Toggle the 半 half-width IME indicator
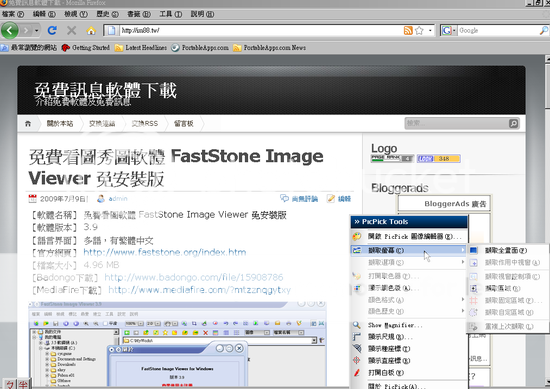The width and height of the screenshot is (550, 389). point(23,384)
